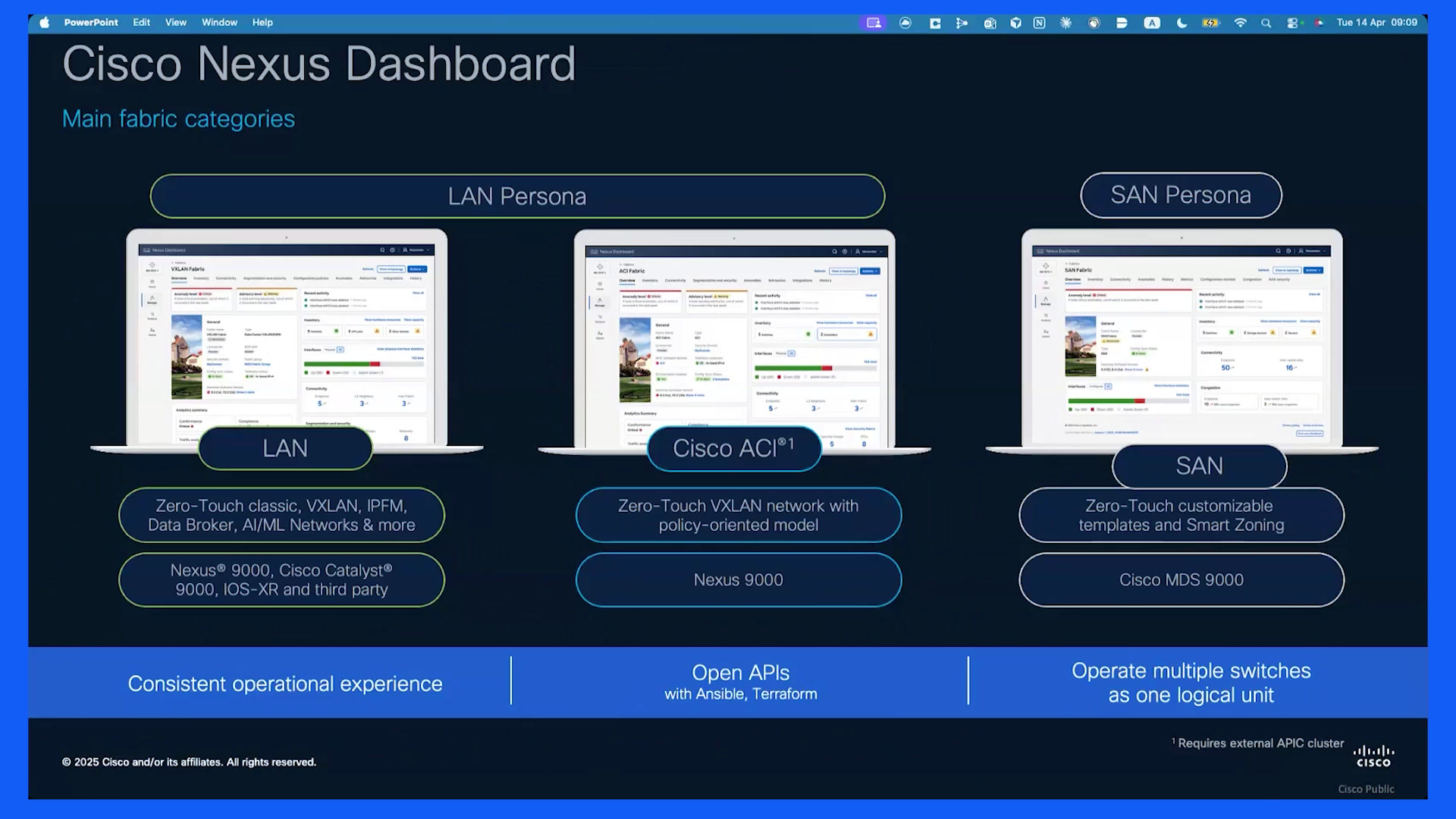The width and height of the screenshot is (1456, 819).
Task: Open the Edit menu
Action: pyautogui.click(x=142, y=23)
